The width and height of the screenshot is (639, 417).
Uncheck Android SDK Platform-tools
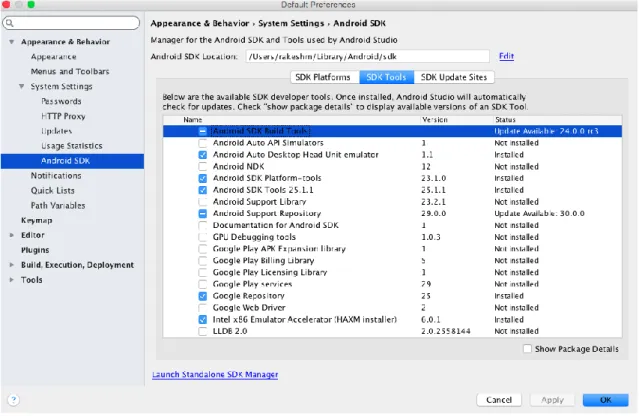click(x=203, y=179)
